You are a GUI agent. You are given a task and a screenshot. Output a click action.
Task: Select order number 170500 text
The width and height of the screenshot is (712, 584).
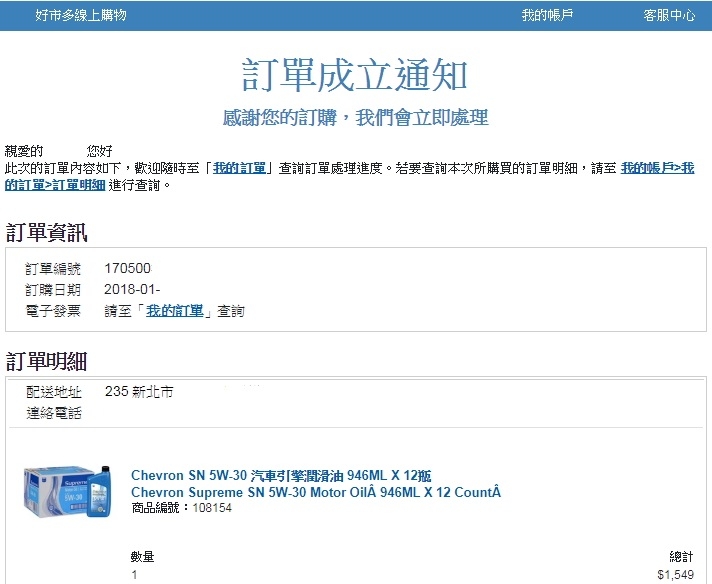[128, 268]
